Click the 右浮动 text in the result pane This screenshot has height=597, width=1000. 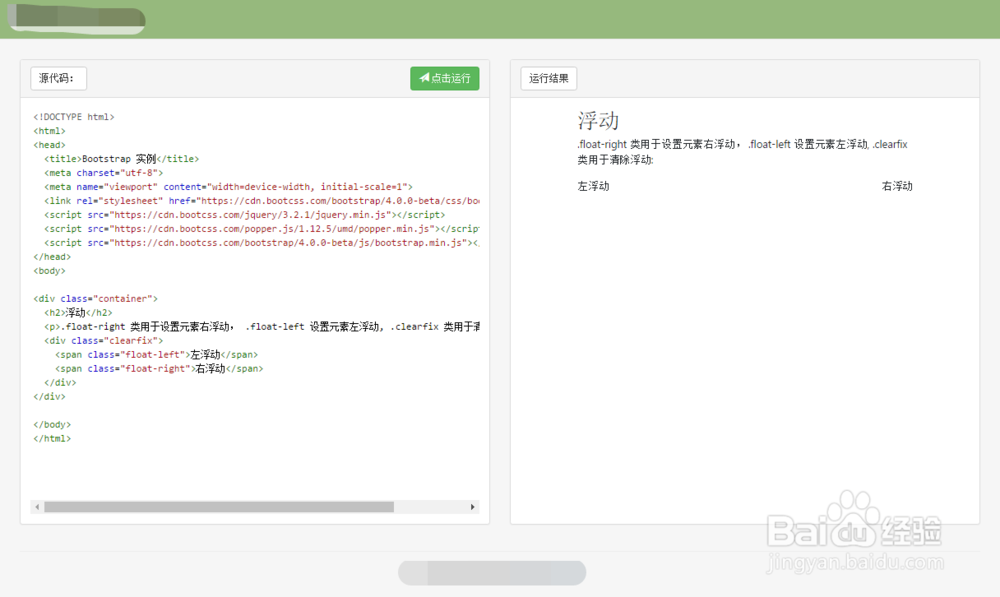click(x=897, y=186)
